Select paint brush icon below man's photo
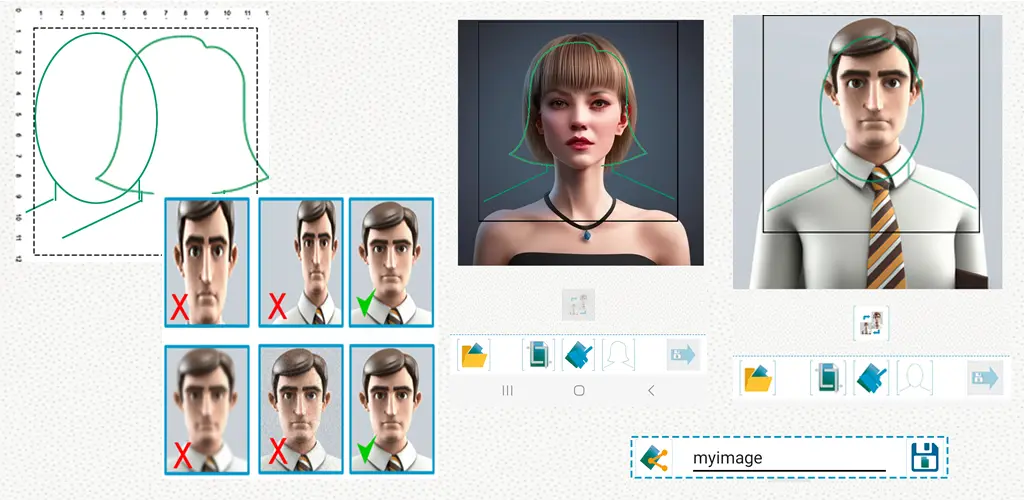Viewport: 1024px width, 500px height. point(871,378)
